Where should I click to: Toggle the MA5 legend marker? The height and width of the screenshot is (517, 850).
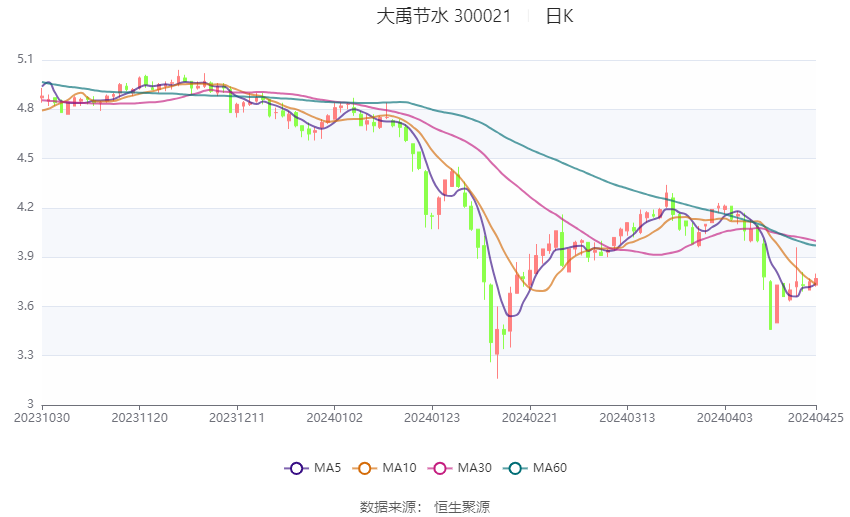point(295,468)
